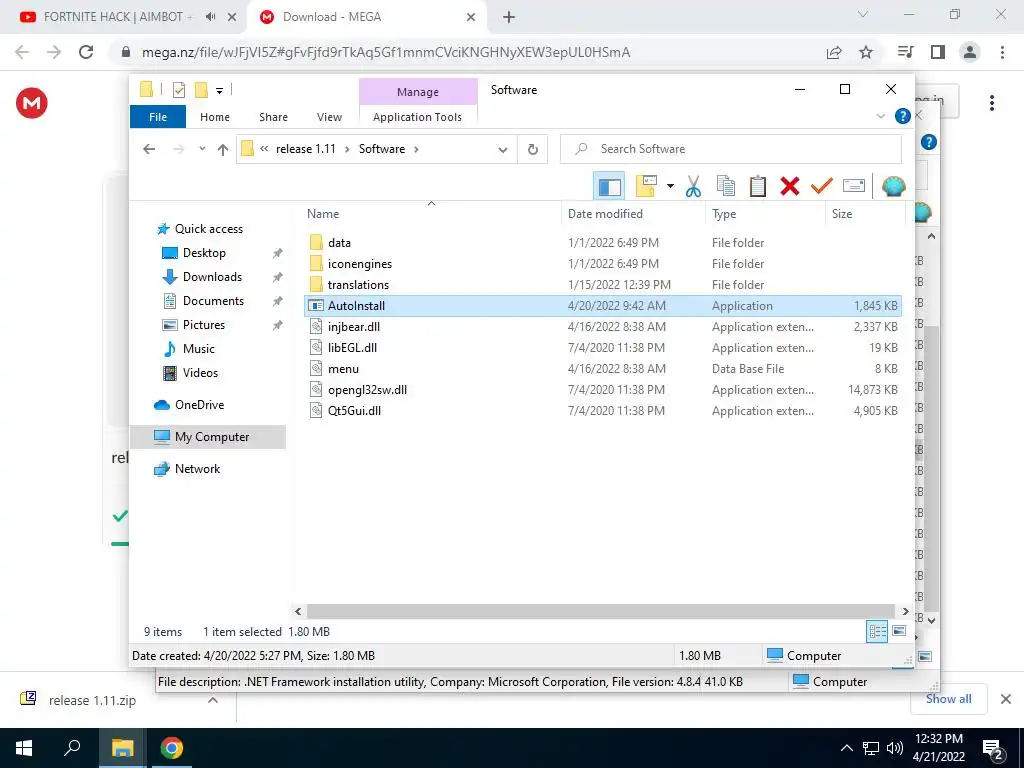Open a new Chrome tab
Viewport: 1024px width, 768px height.
(x=509, y=18)
